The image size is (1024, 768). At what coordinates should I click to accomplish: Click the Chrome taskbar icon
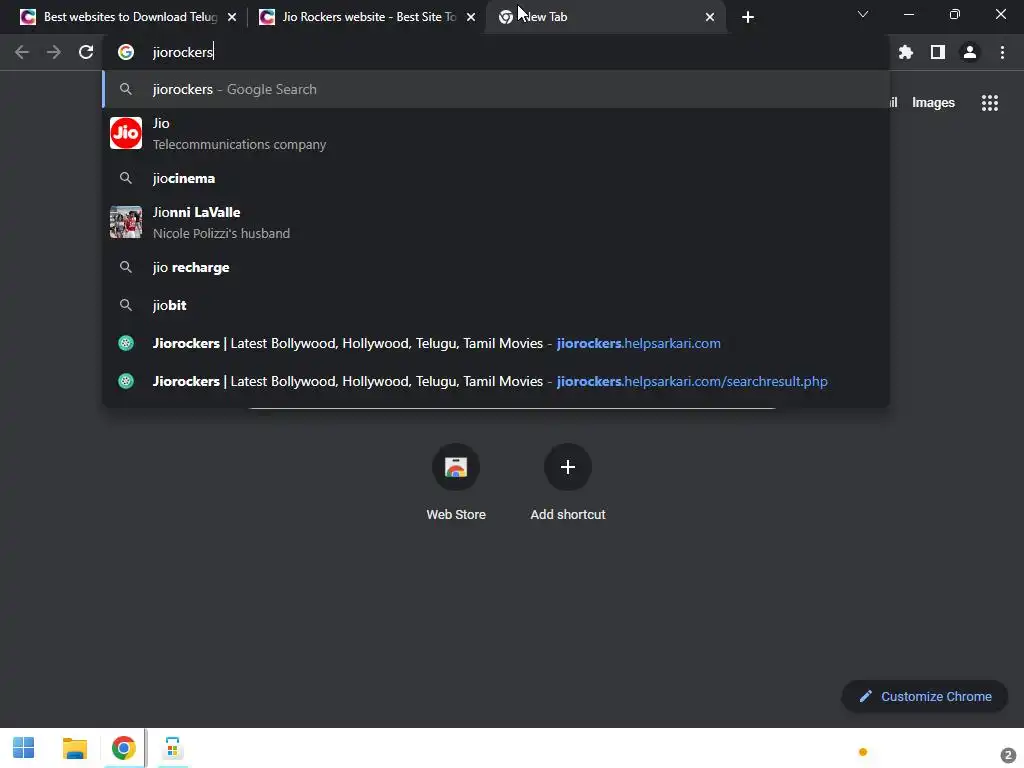(x=123, y=748)
